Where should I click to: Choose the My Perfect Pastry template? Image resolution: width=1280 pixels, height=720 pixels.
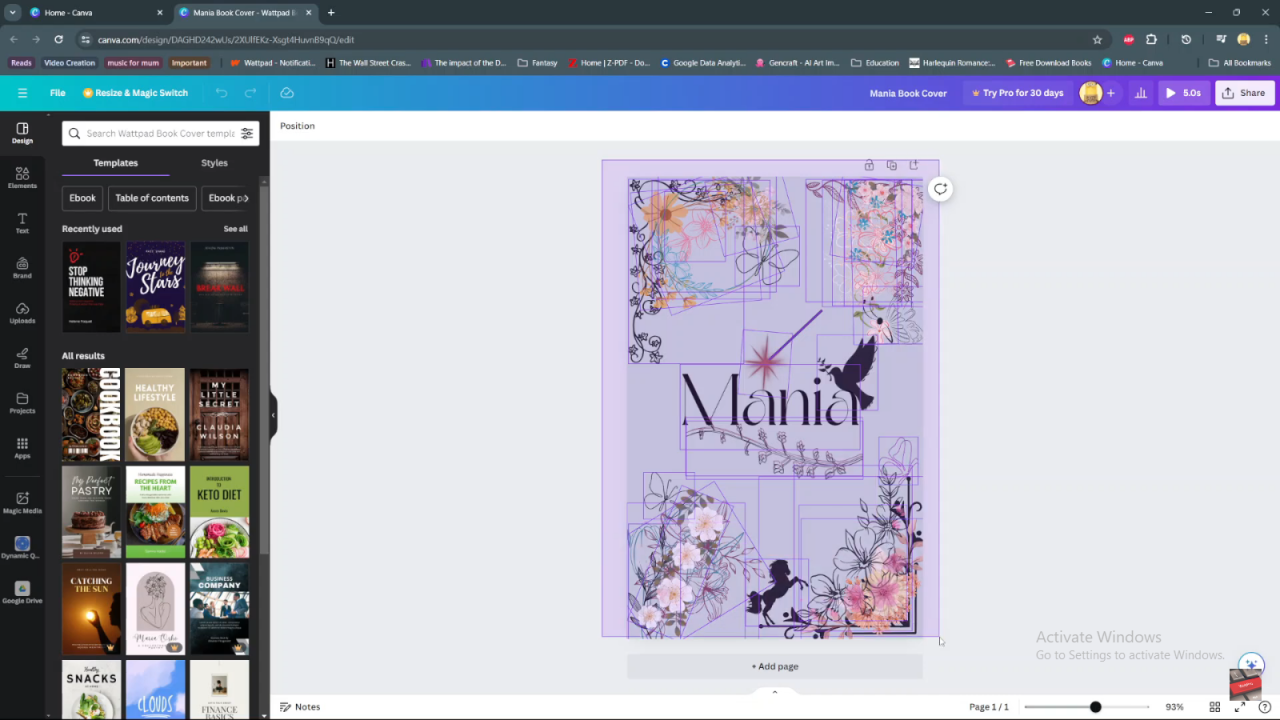point(91,512)
